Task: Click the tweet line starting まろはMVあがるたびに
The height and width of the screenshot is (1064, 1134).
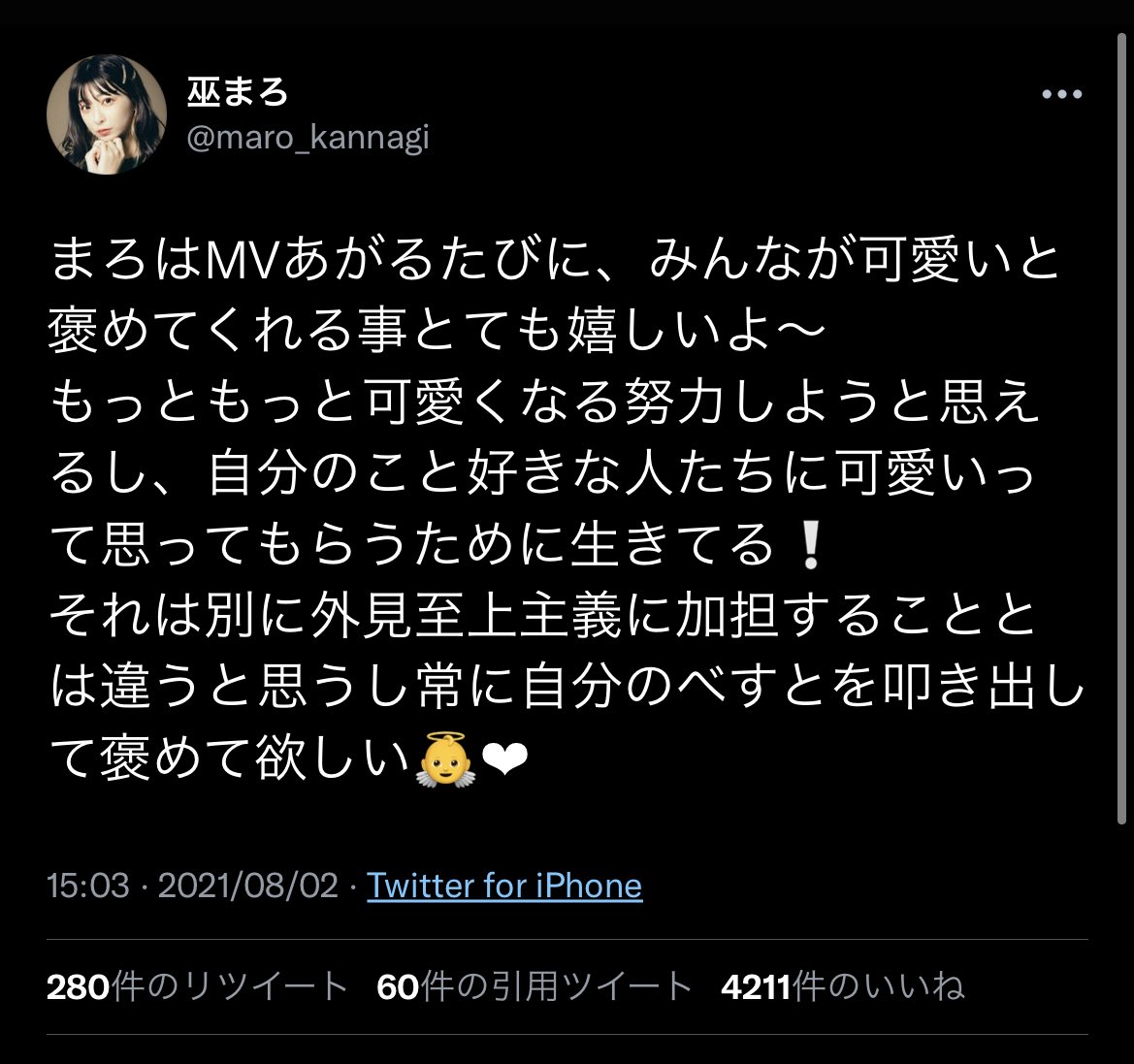Action: click(x=555, y=260)
